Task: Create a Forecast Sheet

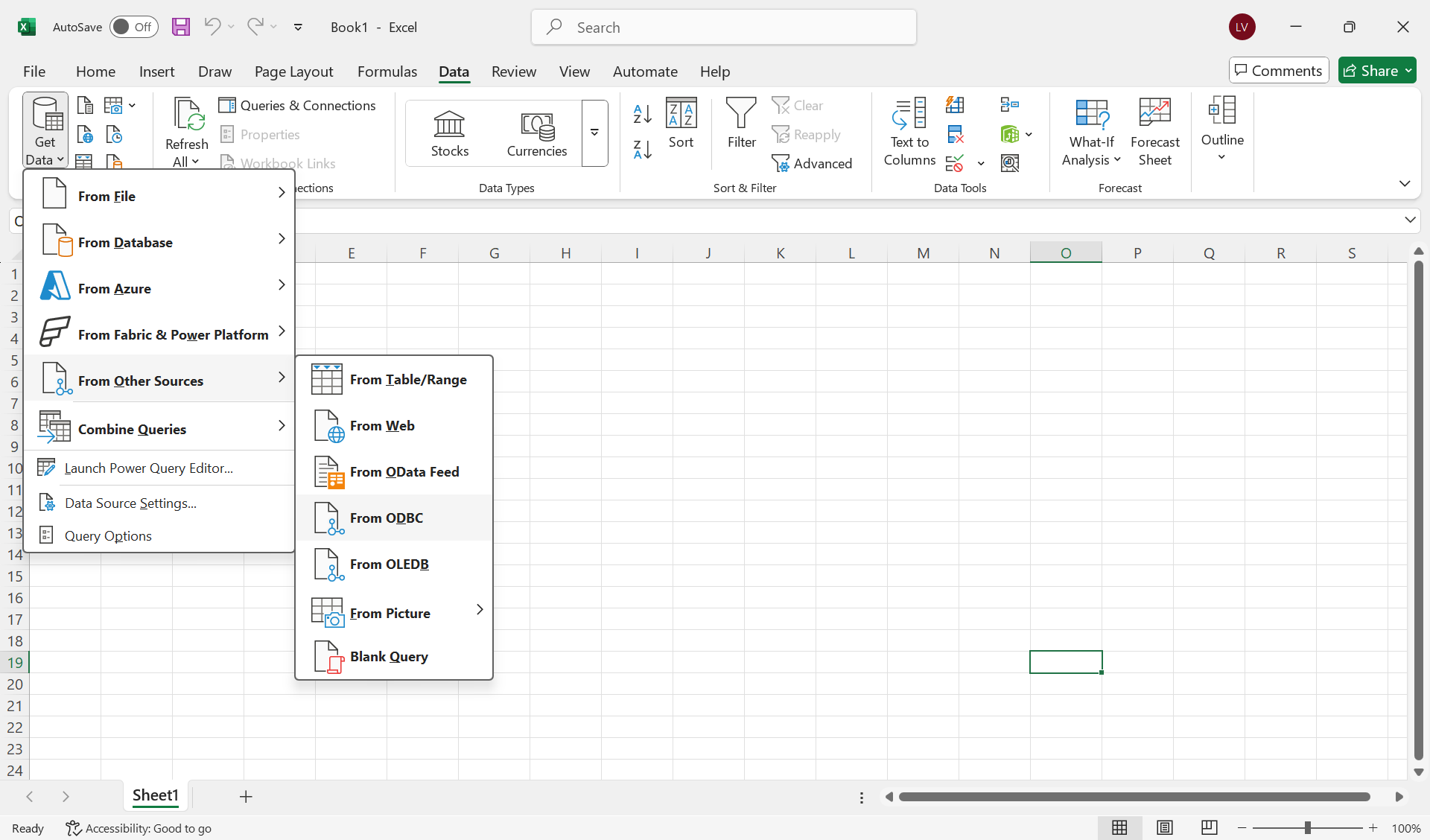Action: point(1154,133)
